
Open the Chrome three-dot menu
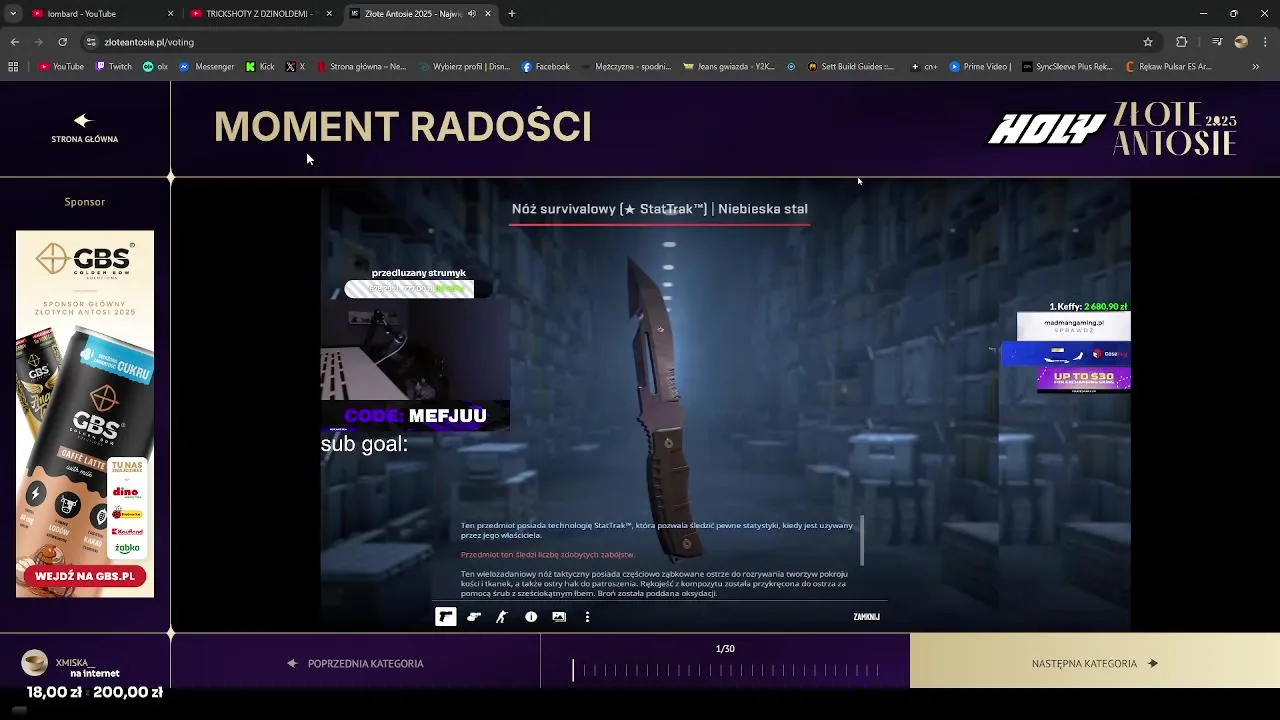(x=1265, y=42)
